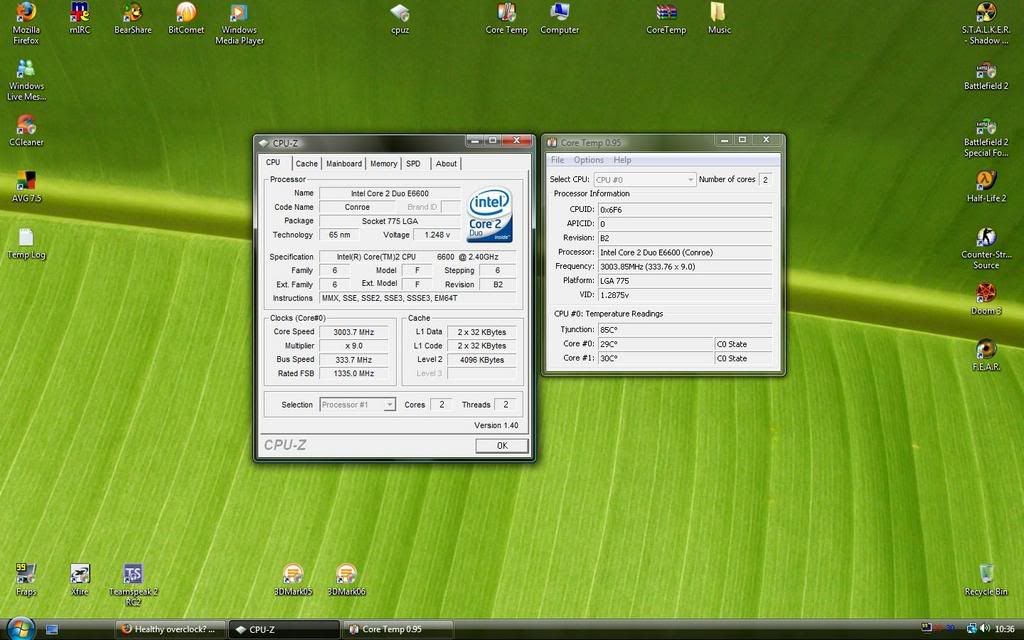Switch to CPU-Z taskbar button
Image resolution: width=1024 pixels, height=640 pixels.
pos(284,630)
